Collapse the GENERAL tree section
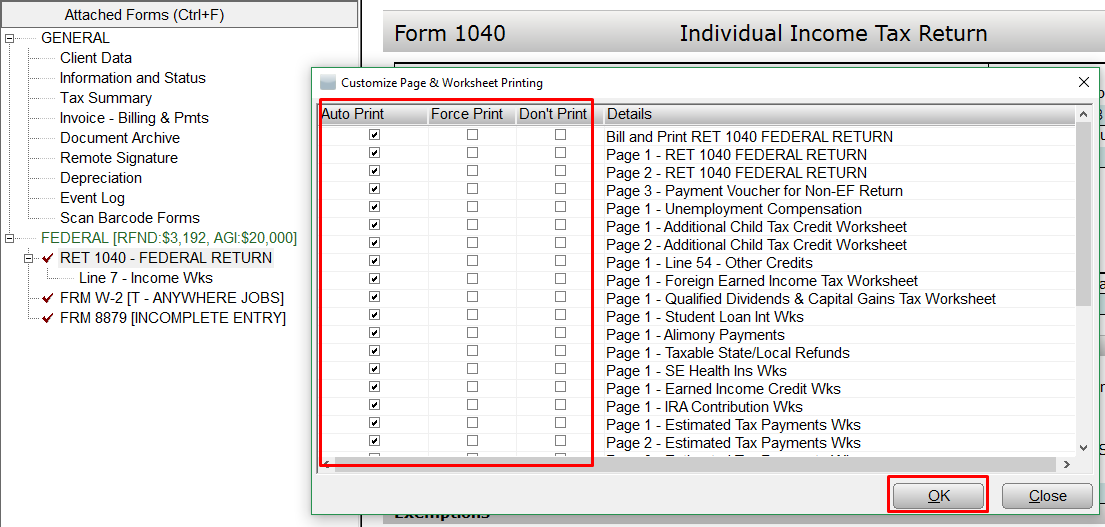 [x=10, y=38]
